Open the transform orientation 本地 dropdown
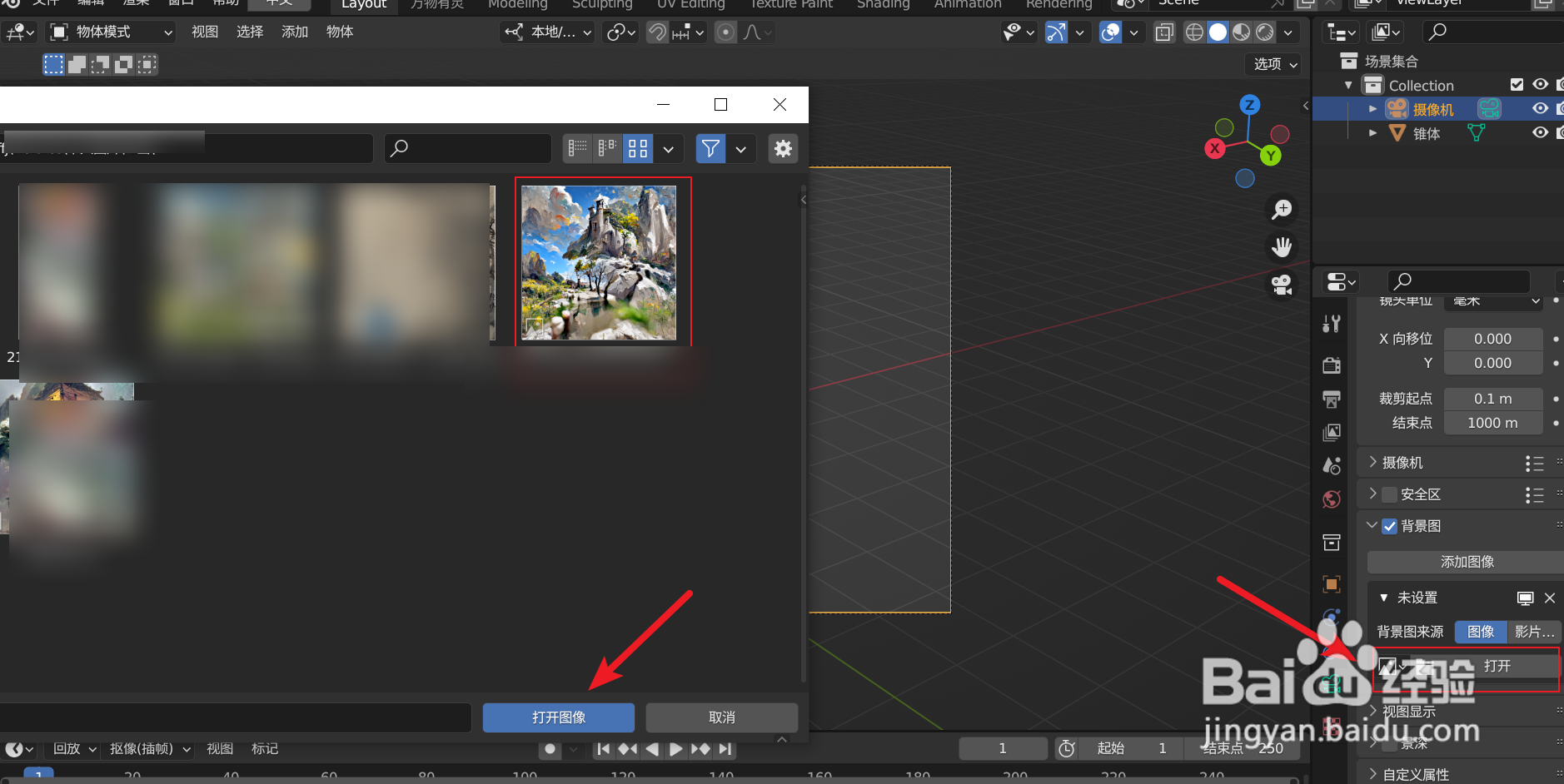Viewport: 1564px width, 784px height. point(547,32)
